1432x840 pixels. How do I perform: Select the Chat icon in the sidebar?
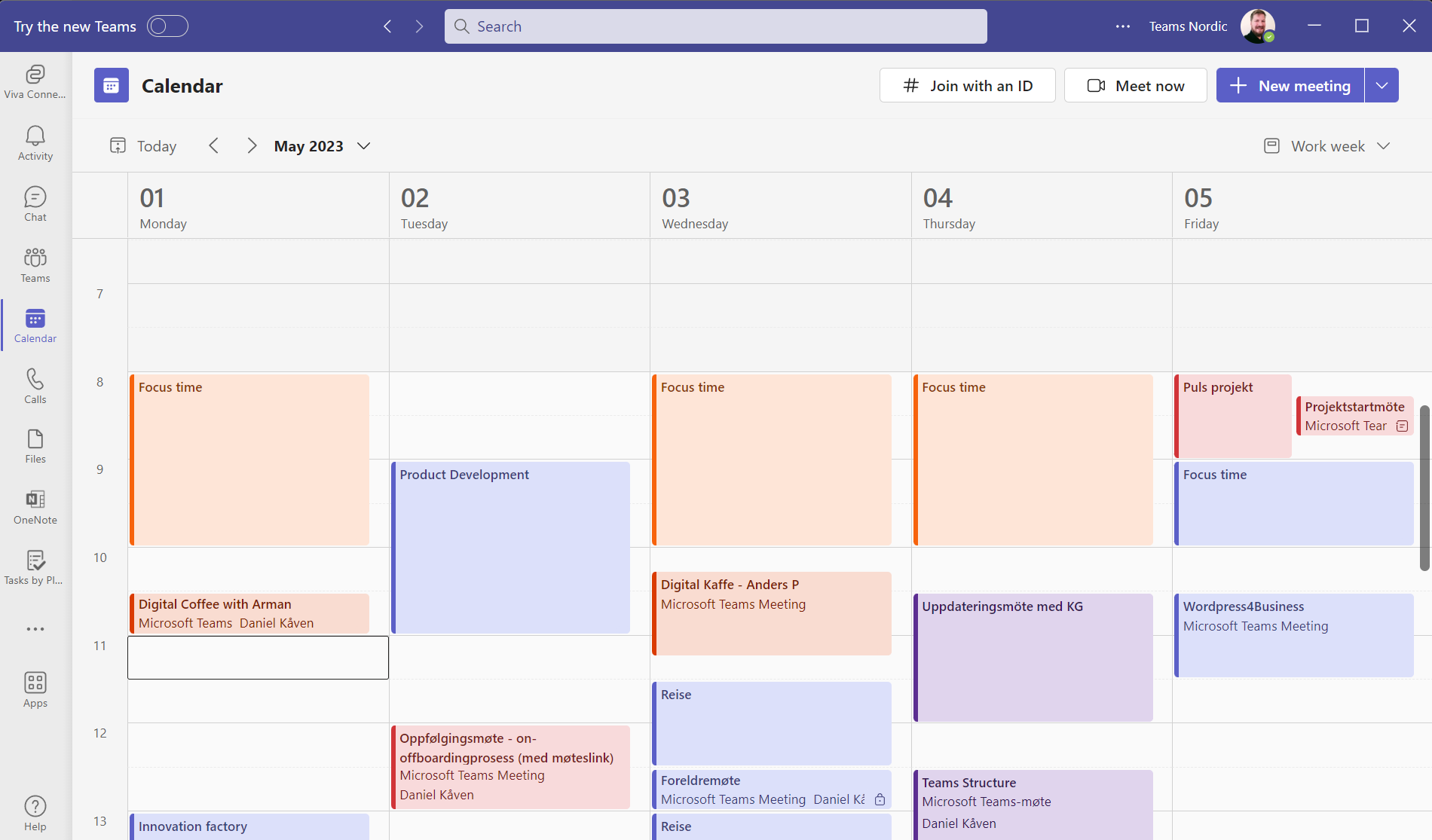click(x=35, y=203)
